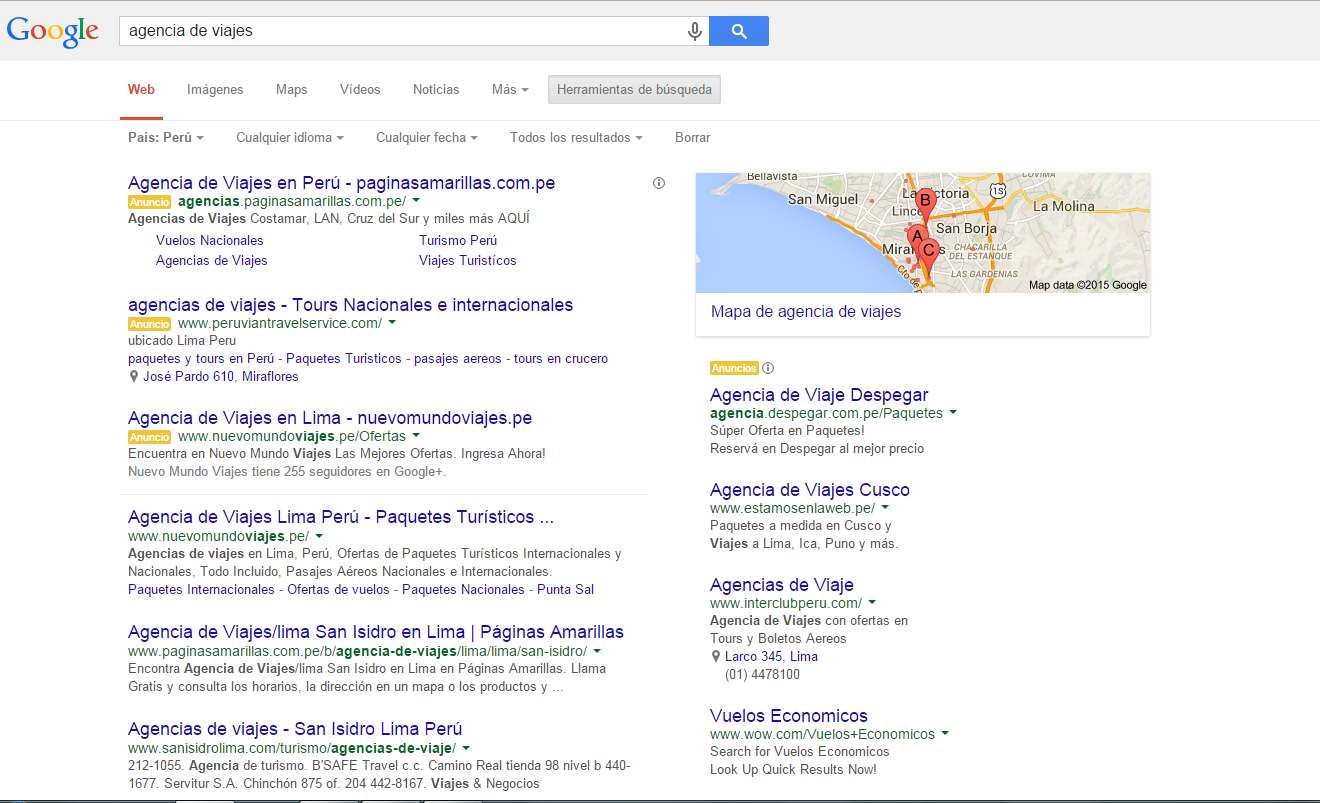
Task: Open Turismo Perú sitelink
Action: click(x=458, y=240)
